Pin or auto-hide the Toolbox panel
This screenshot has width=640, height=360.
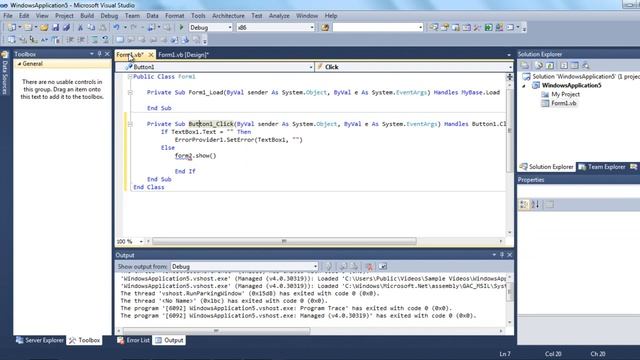[x=99, y=54]
